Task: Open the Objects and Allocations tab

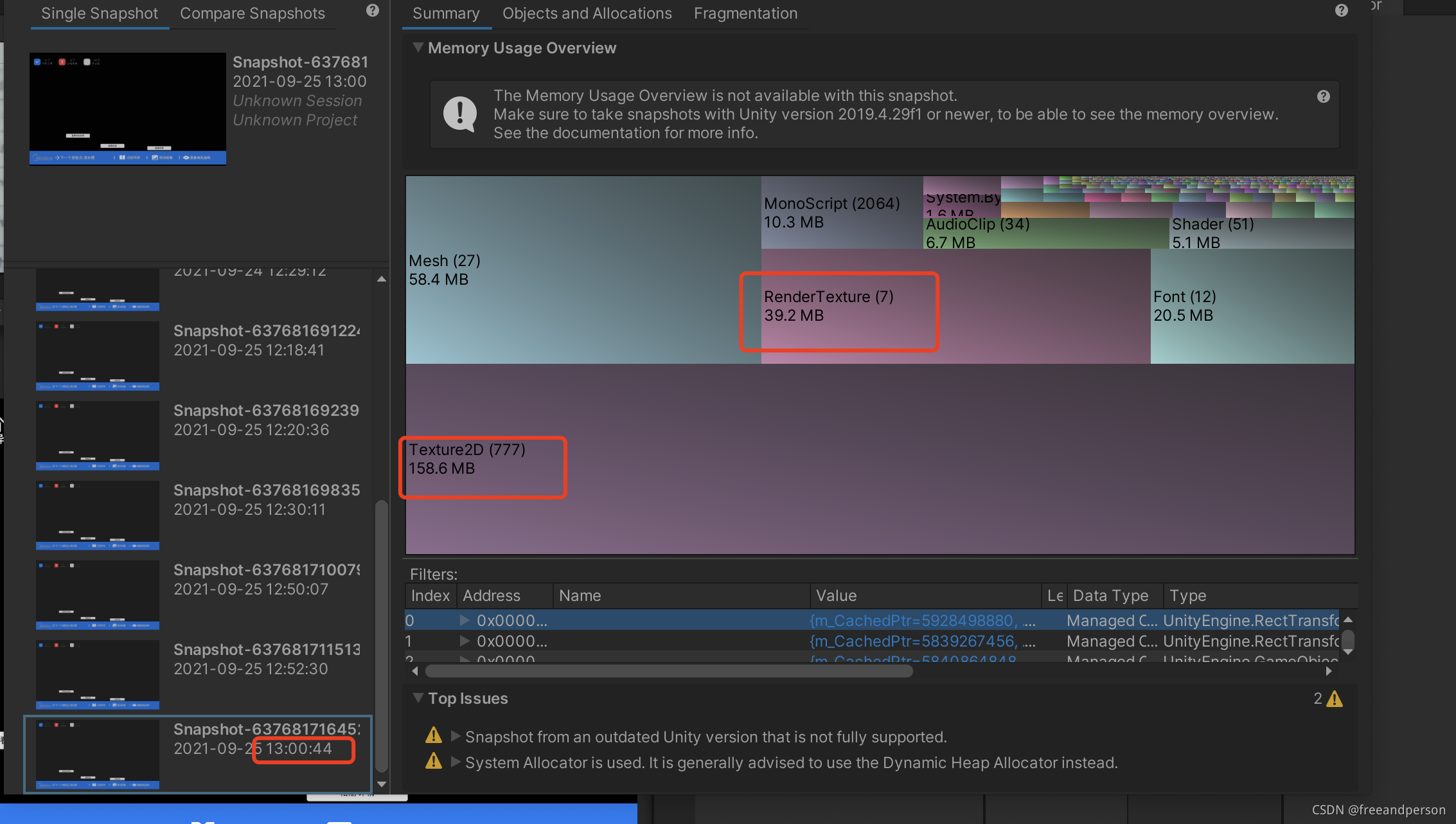Action: click(587, 13)
